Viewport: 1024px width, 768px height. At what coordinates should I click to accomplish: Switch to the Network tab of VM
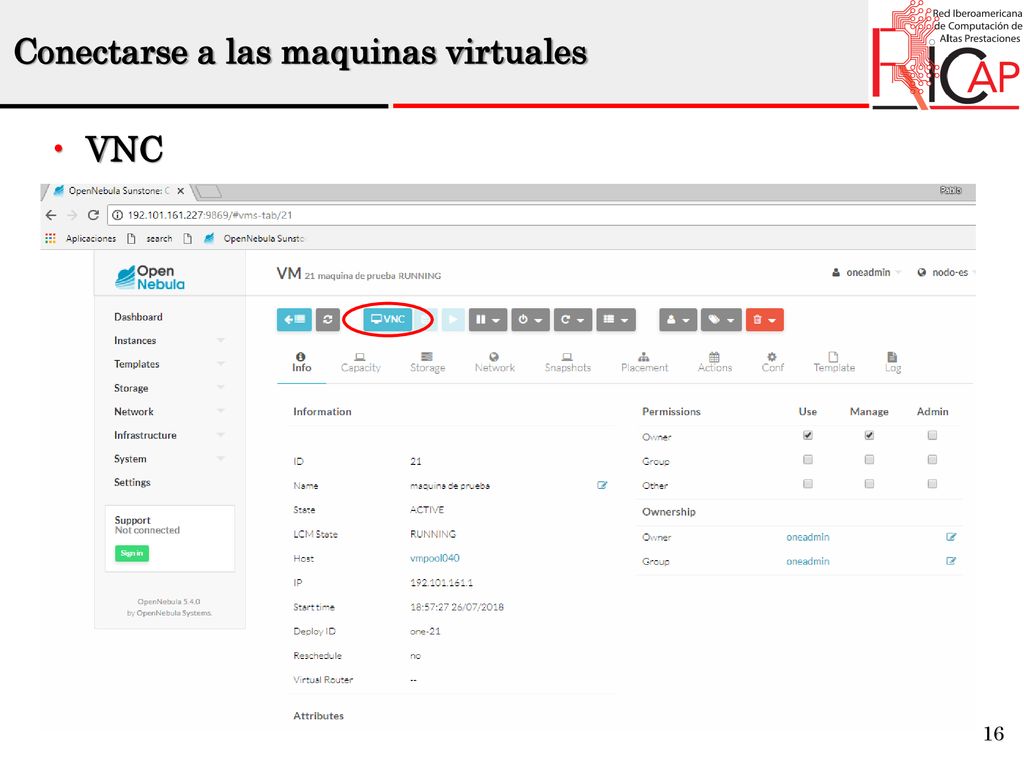coord(494,362)
